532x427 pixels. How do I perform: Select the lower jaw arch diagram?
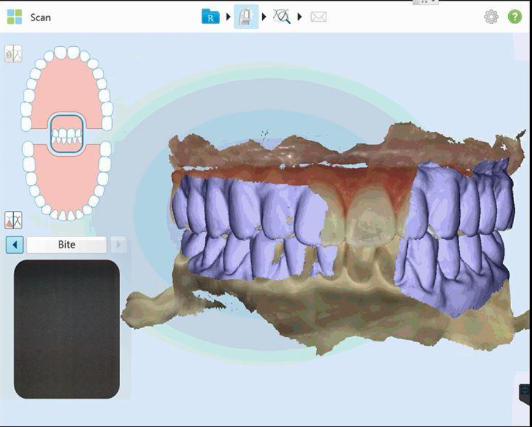point(67,182)
